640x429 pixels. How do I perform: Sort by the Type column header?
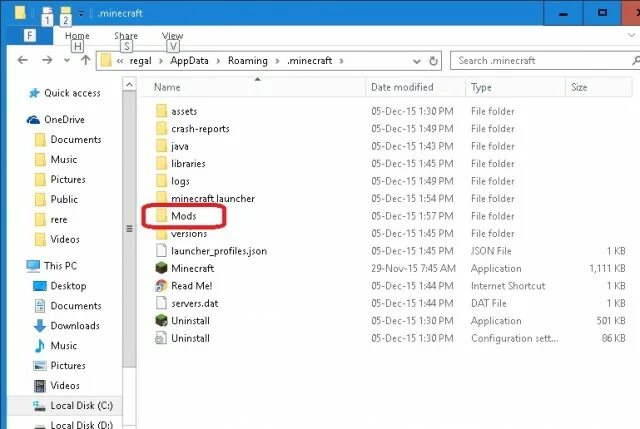tap(515, 87)
